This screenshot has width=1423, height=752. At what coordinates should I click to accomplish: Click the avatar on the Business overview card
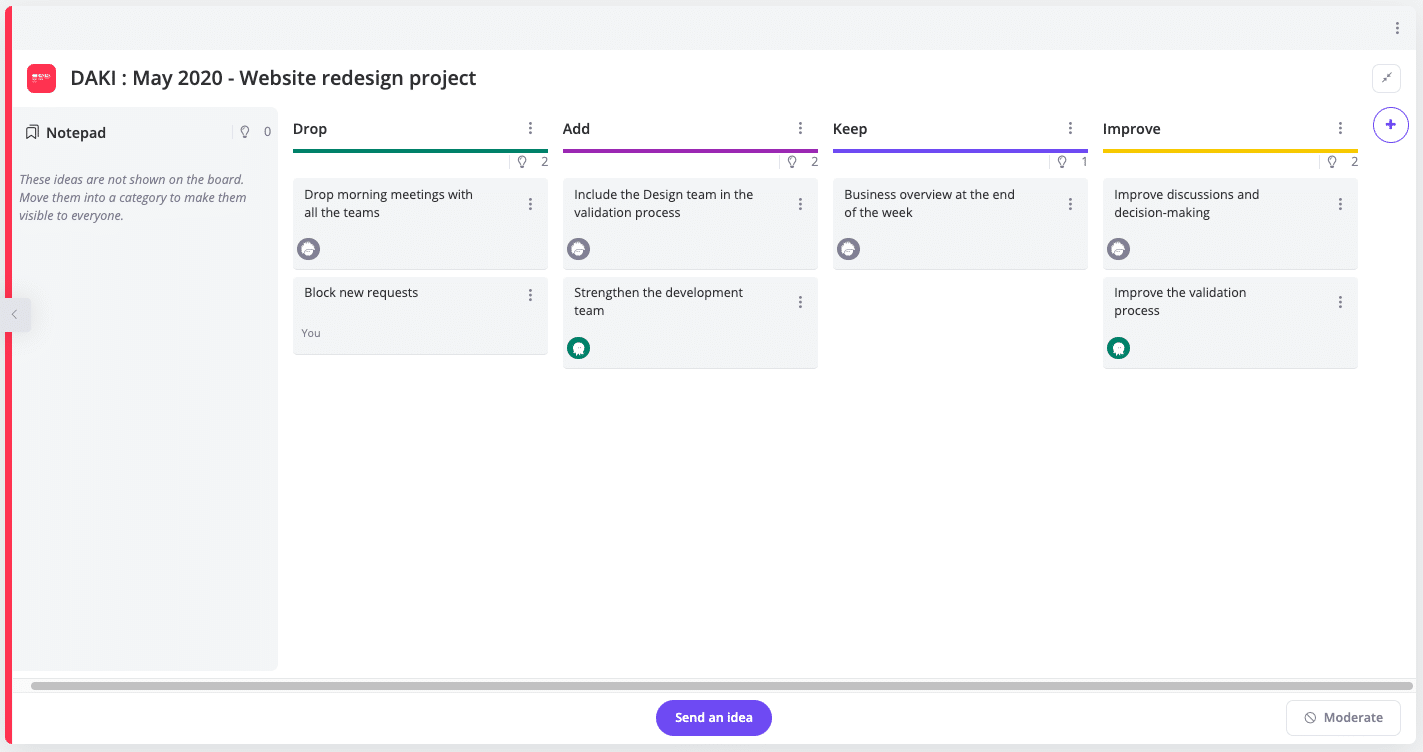(848, 248)
